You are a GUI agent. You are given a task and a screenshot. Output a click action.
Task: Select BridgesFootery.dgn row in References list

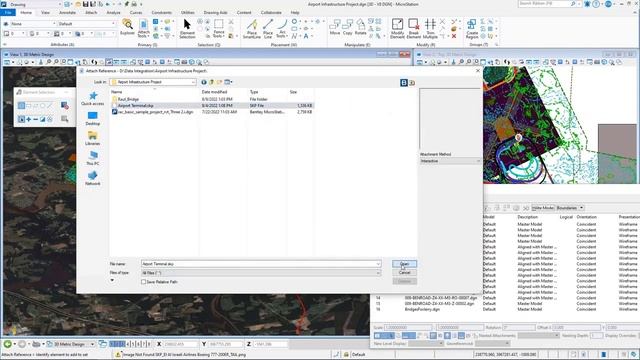coord(422,309)
